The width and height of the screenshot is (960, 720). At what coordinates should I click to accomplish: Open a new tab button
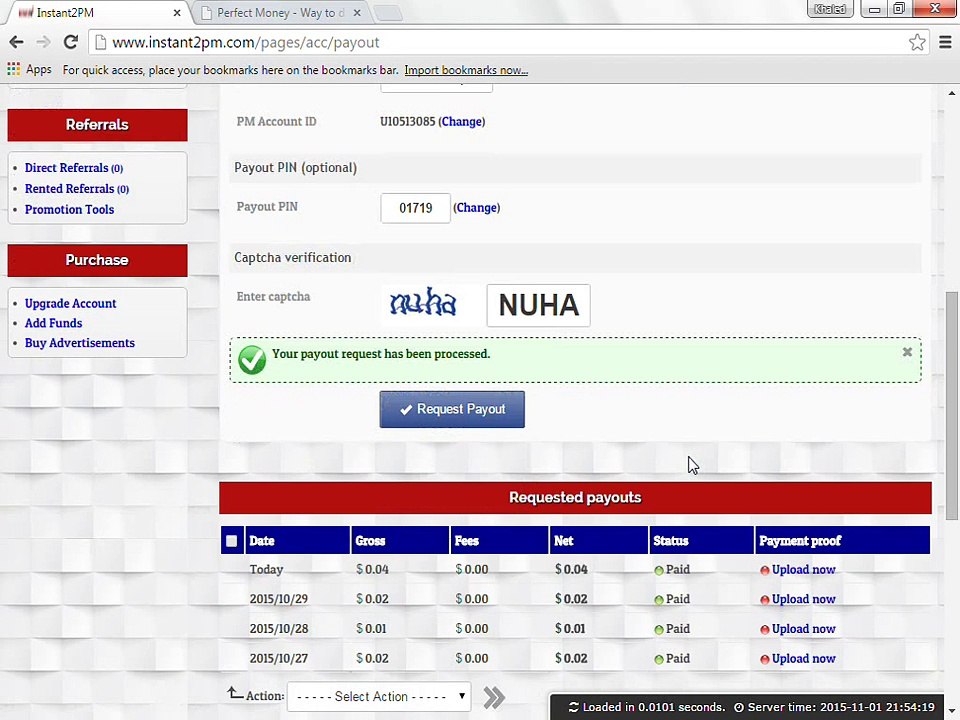[387, 12]
